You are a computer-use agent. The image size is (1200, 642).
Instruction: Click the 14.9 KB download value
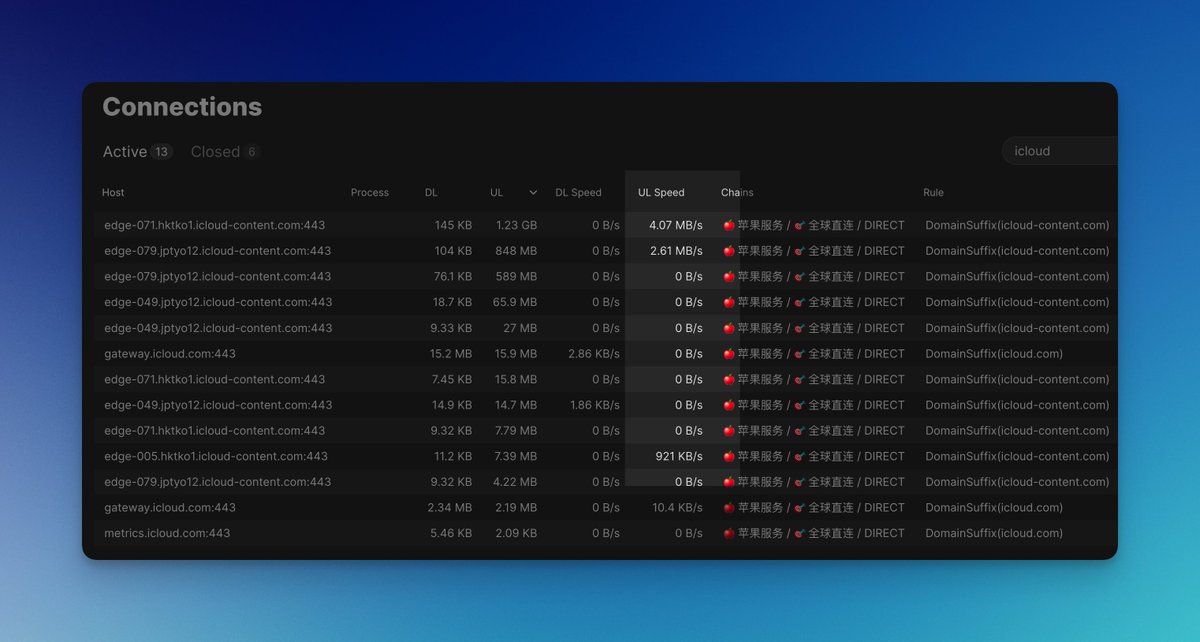(452, 405)
